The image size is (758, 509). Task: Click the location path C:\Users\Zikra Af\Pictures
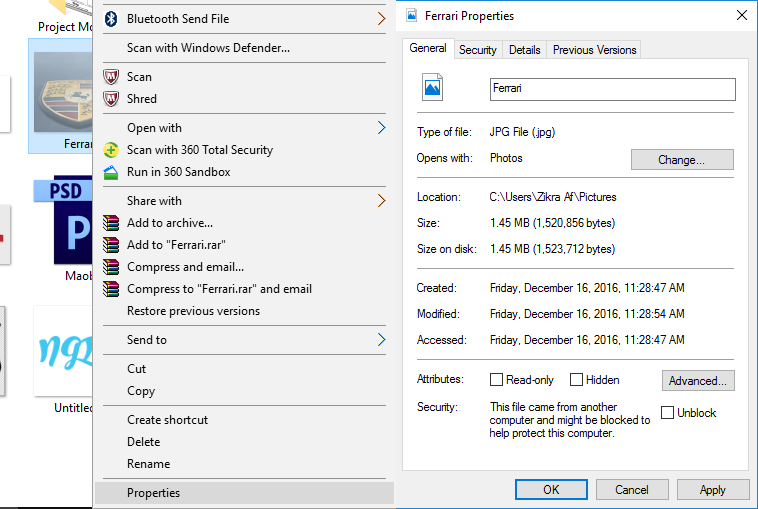[553, 197]
